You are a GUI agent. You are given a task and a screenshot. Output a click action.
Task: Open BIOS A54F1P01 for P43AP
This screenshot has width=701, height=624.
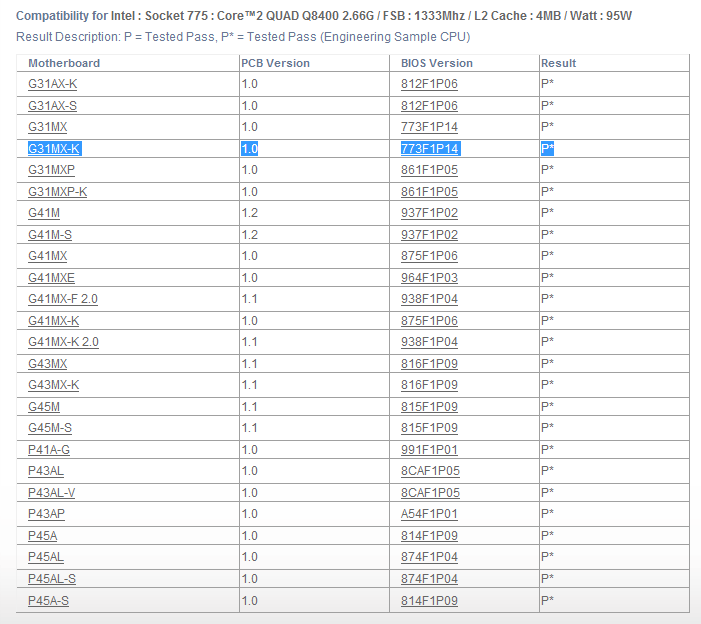click(x=429, y=513)
